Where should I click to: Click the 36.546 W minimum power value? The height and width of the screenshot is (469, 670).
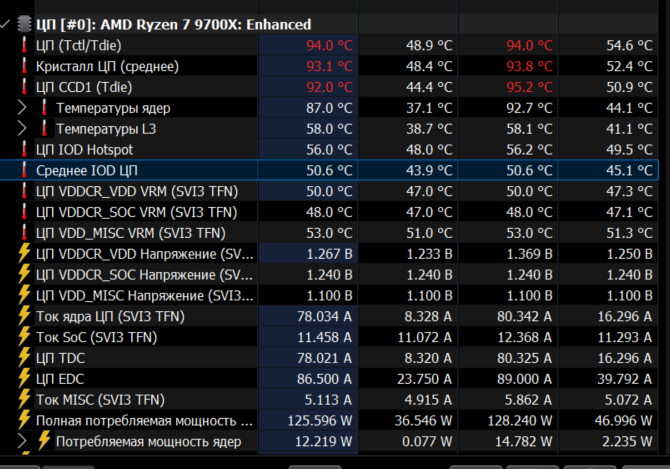[423, 421]
